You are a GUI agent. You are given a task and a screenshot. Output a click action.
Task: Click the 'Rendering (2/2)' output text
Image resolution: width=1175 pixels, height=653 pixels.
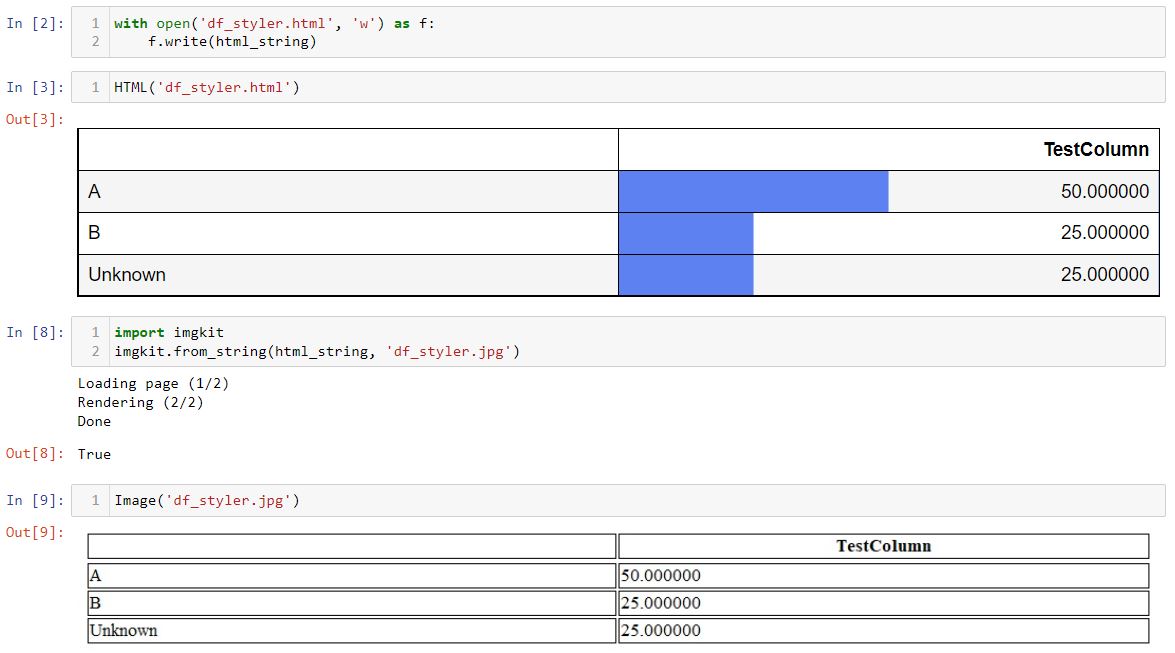[140, 403]
